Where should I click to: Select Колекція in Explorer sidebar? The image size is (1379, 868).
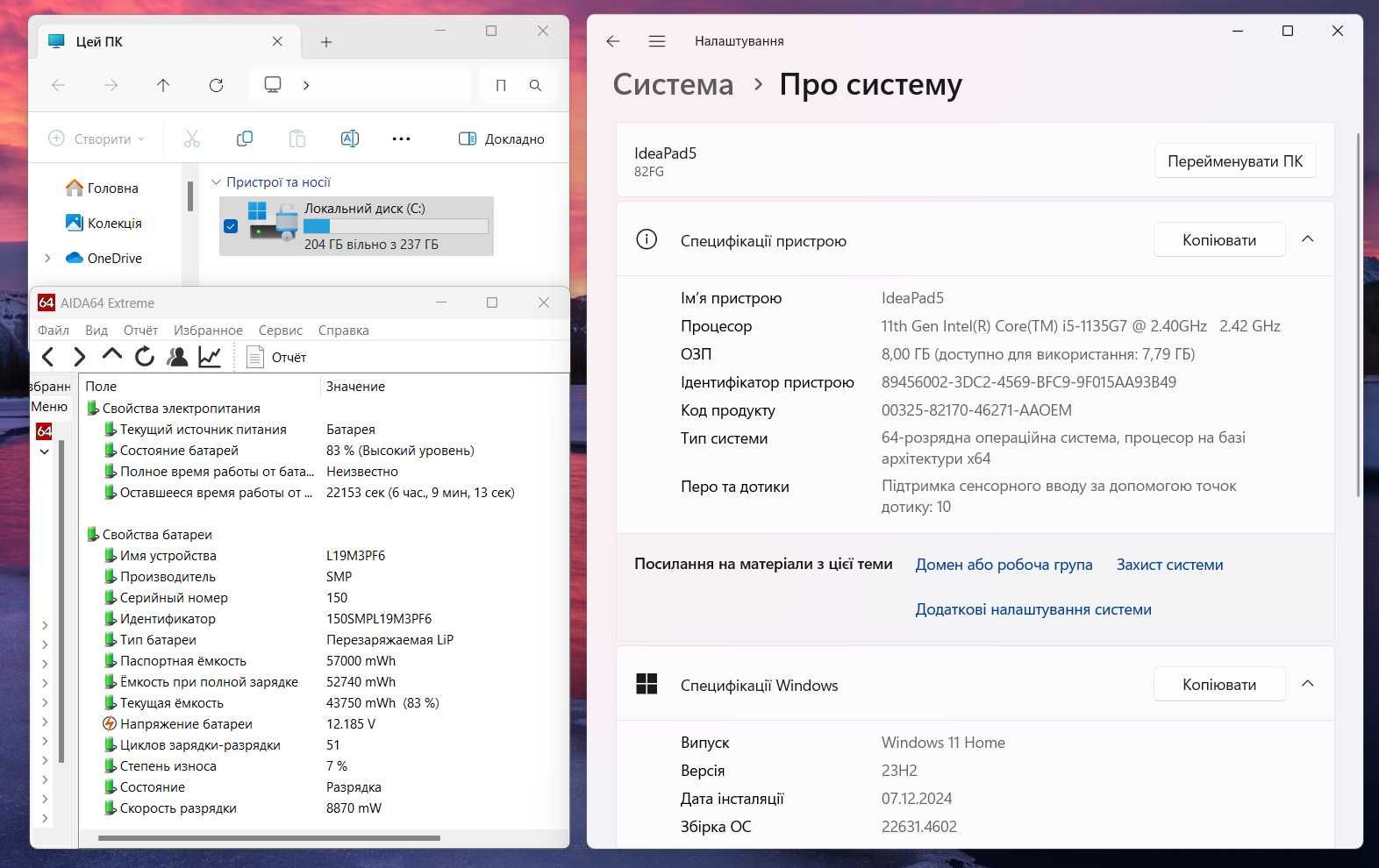tap(104, 223)
